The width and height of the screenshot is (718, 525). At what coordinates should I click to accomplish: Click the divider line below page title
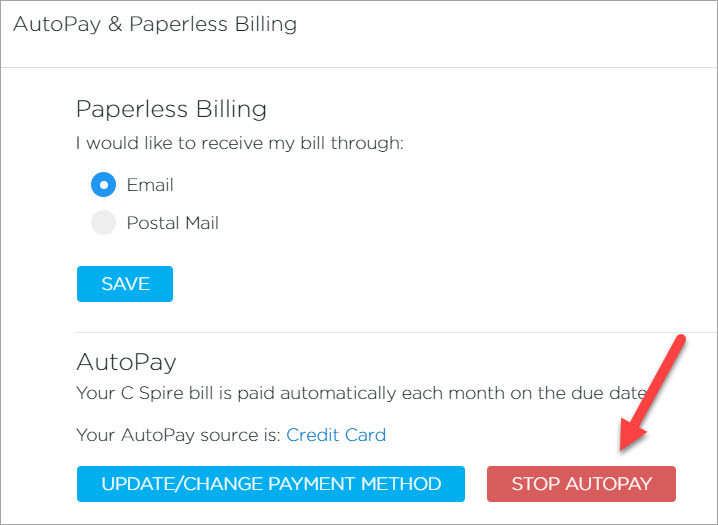(x=359, y=67)
